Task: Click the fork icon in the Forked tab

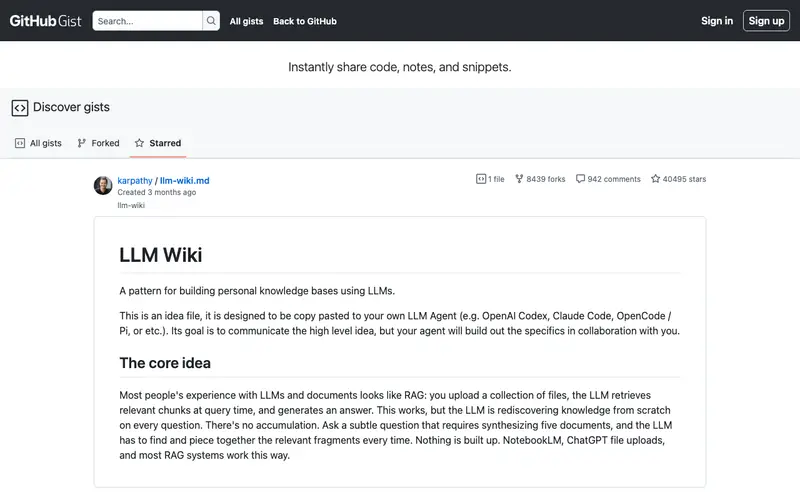Action: (82, 143)
